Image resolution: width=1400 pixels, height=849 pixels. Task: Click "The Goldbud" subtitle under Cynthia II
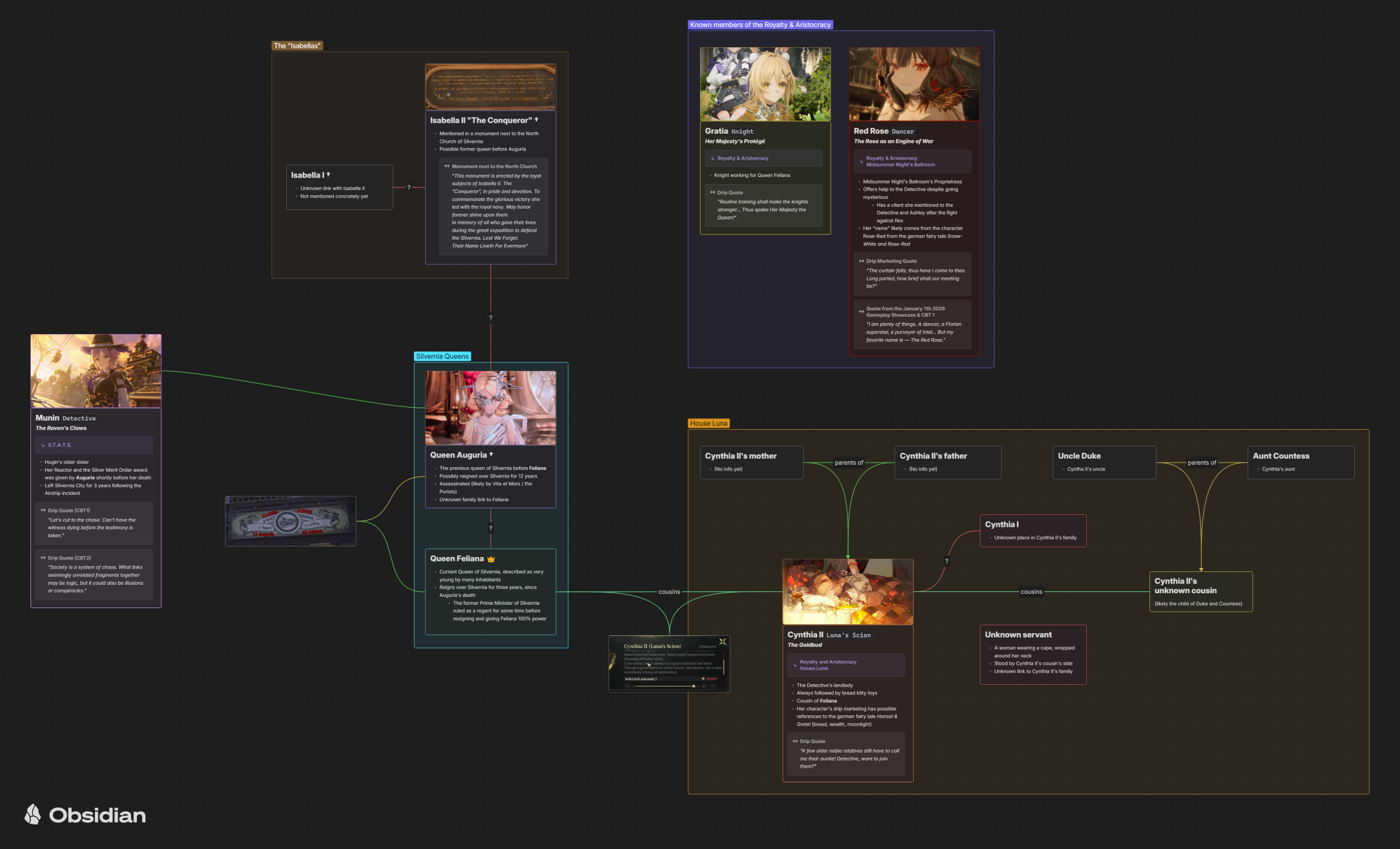pos(805,645)
